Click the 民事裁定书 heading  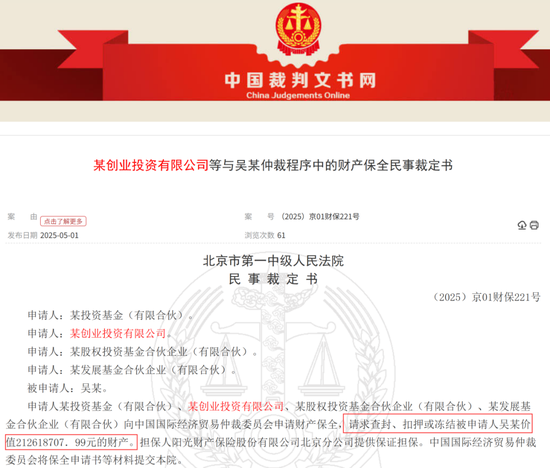(x=273, y=279)
